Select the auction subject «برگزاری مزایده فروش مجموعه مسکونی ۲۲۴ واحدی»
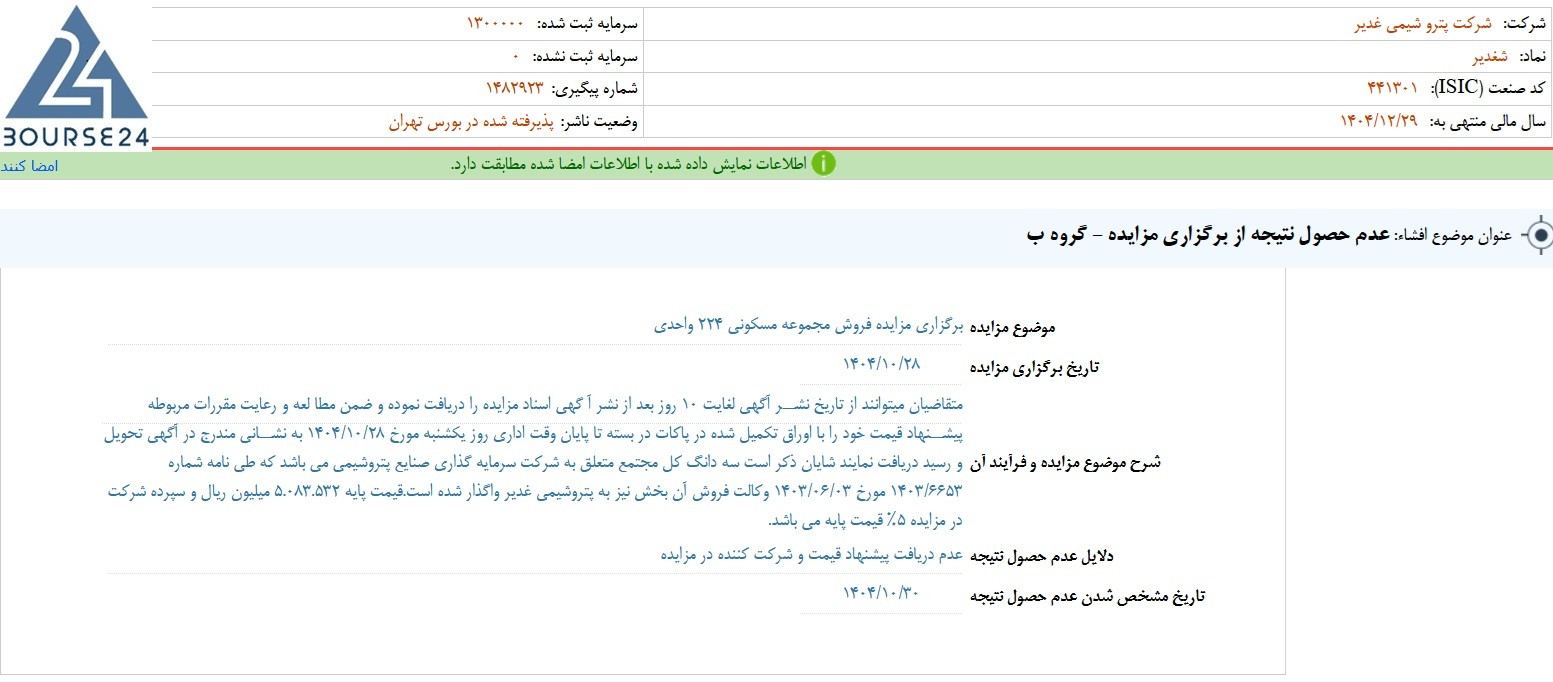Screen dimensions: 1553x682 809,325
